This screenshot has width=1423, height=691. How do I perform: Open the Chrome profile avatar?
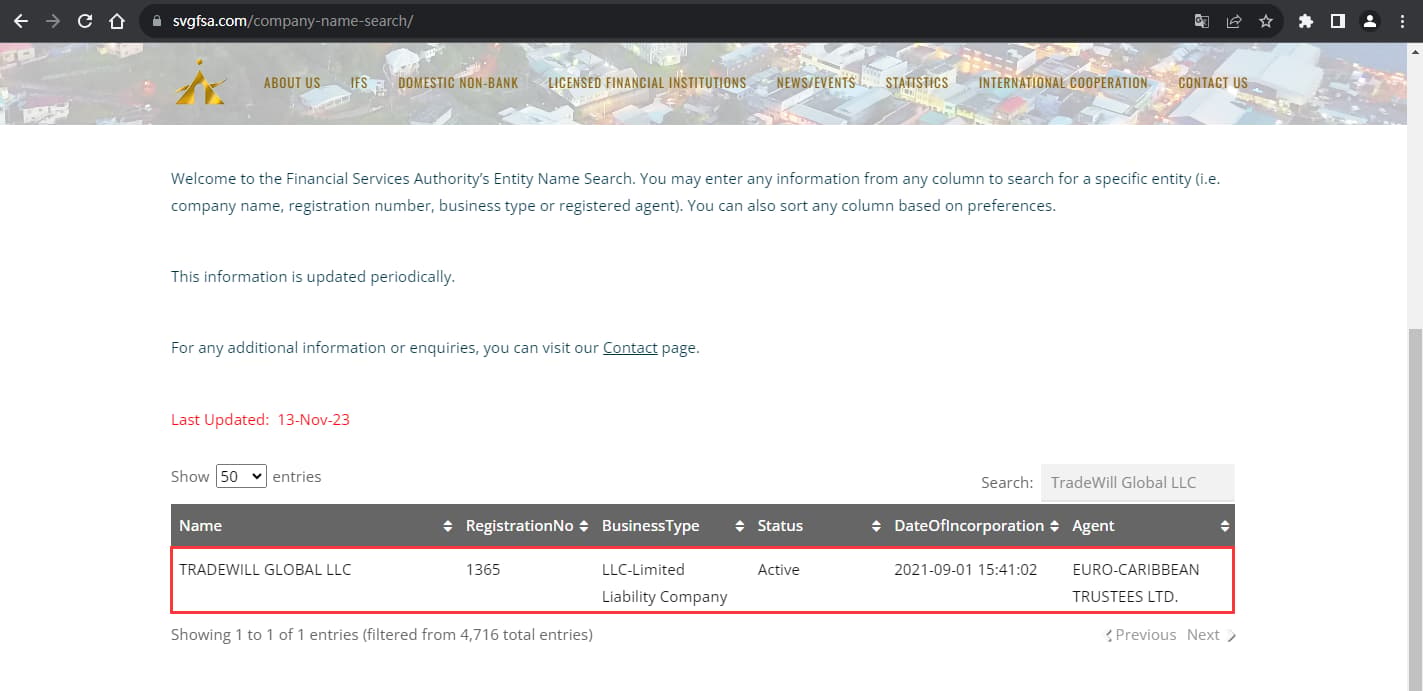coord(1370,21)
